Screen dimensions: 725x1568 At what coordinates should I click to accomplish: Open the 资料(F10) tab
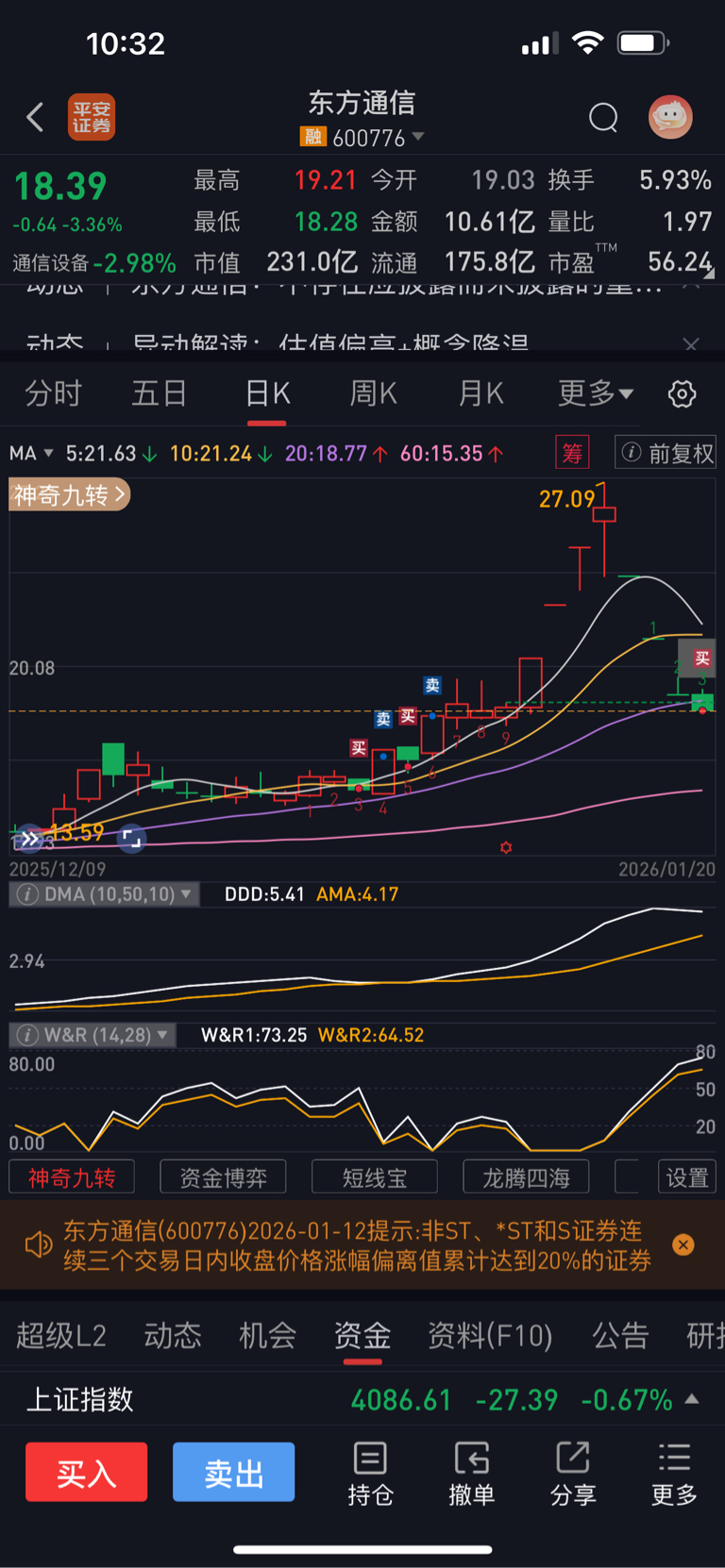(490, 1336)
